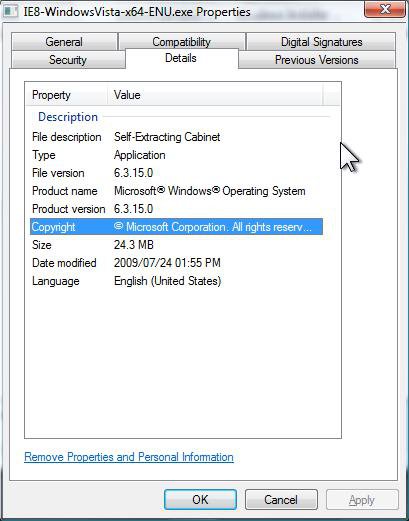Select the File version row
Screen dimensions: 409x521
point(176,173)
